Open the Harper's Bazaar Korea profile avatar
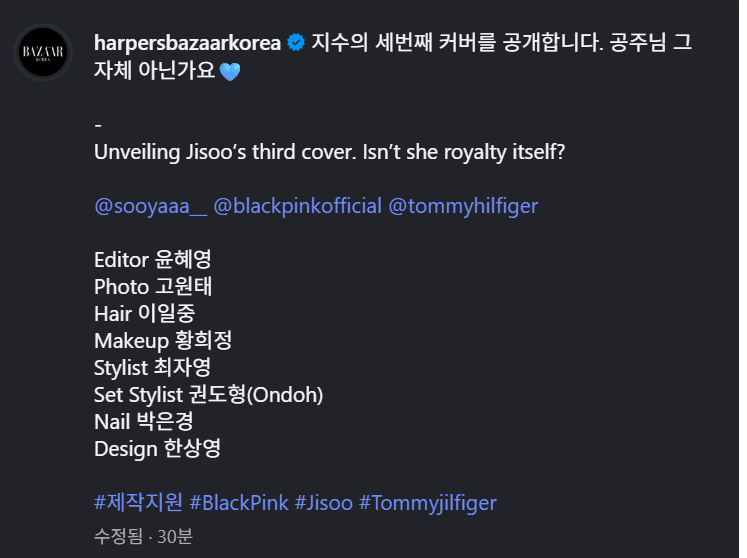 pos(44,53)
